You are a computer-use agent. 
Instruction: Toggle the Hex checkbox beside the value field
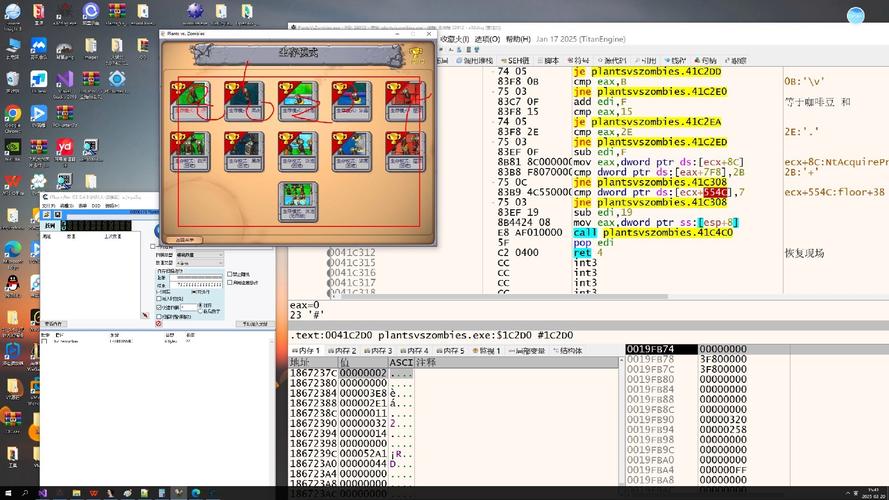click(x=153, y=247)
